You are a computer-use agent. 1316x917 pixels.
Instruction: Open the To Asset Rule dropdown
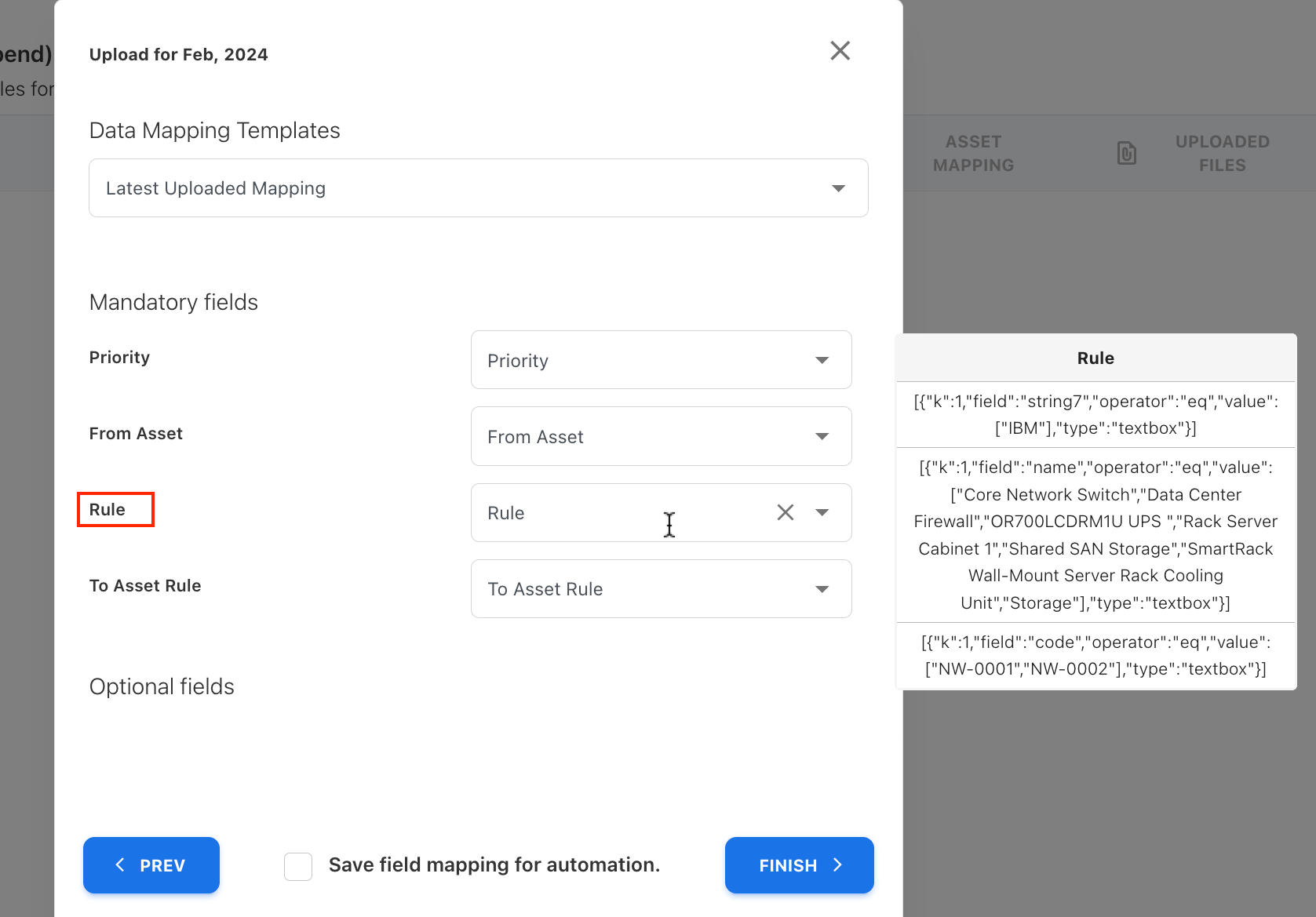click(661, 589)
